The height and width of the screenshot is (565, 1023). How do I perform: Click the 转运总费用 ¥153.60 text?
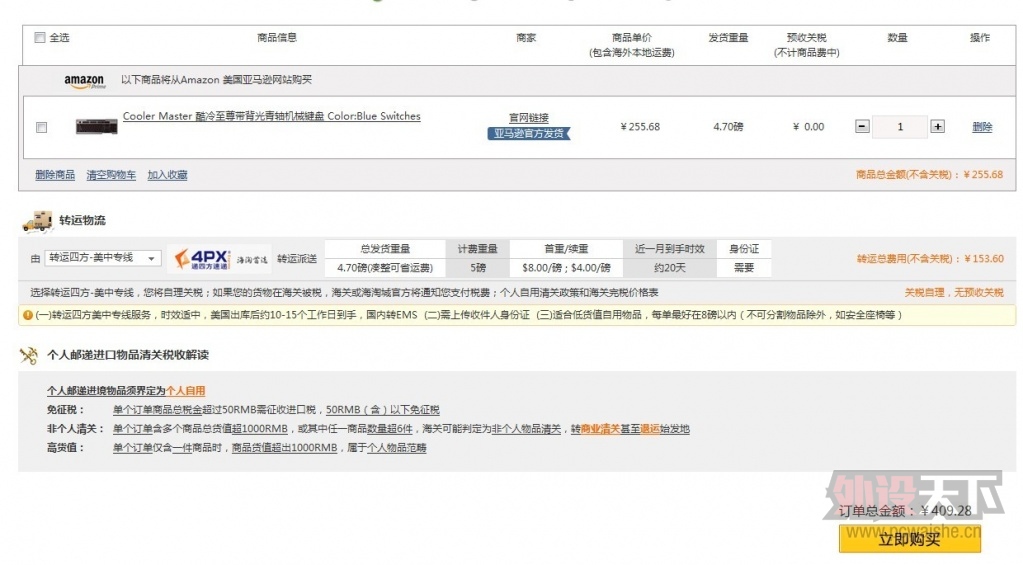click(x=930, y=259)
